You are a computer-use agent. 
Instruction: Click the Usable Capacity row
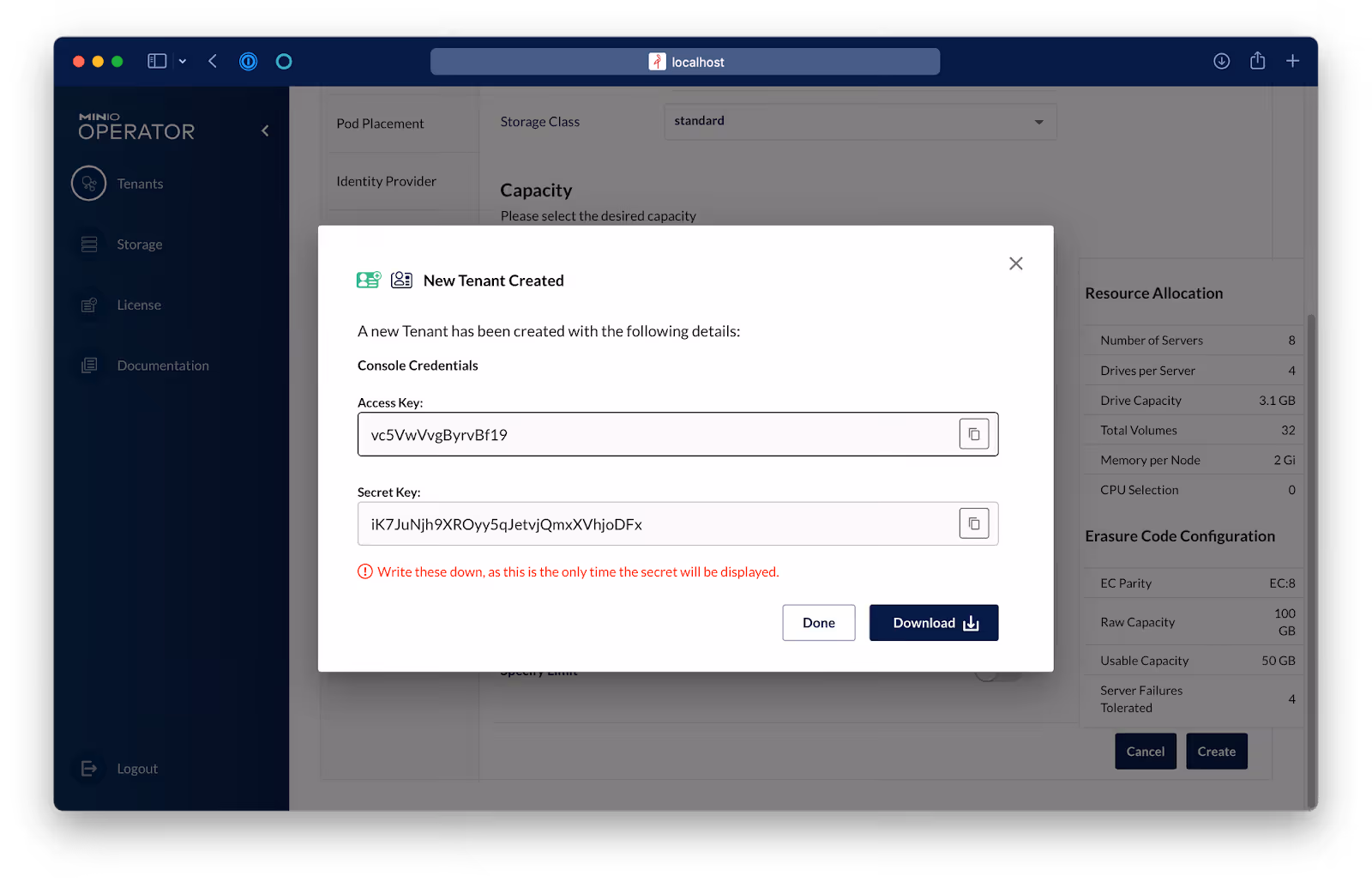pyautogui.click(x=1194, y=661)
